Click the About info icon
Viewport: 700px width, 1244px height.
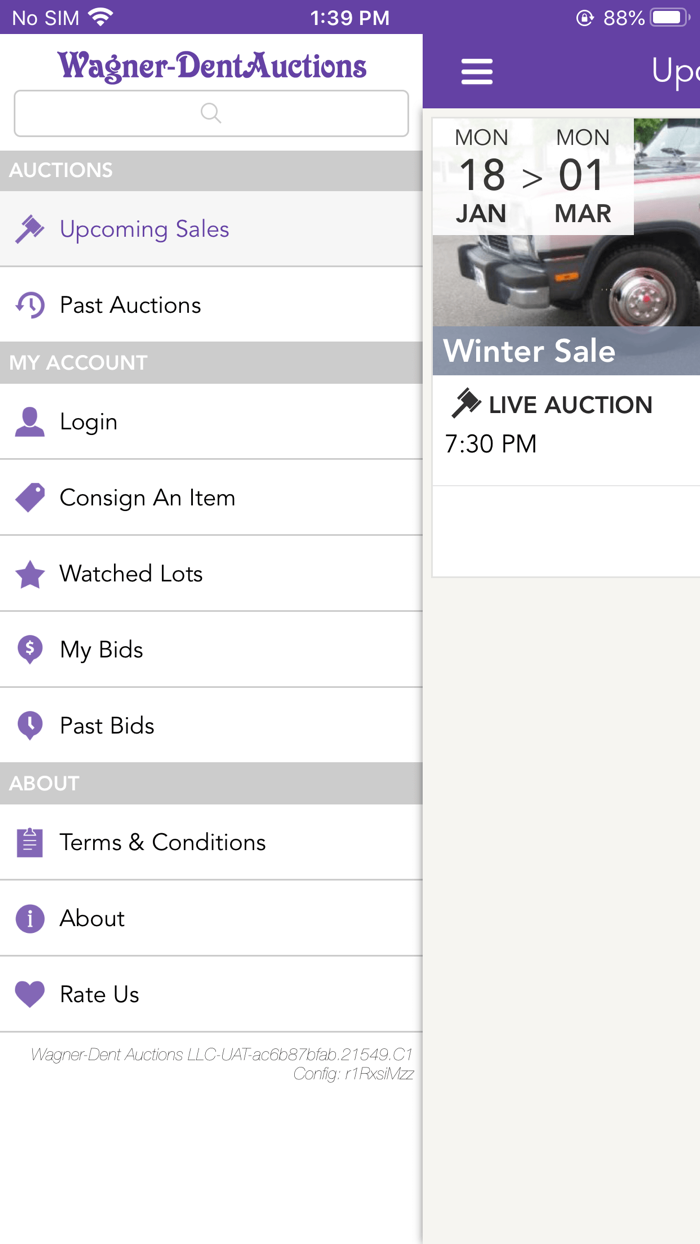coord(30,918)
